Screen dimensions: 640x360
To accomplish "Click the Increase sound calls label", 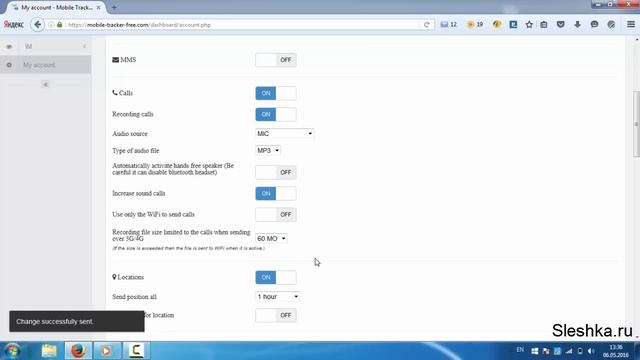I will [139, 193].
